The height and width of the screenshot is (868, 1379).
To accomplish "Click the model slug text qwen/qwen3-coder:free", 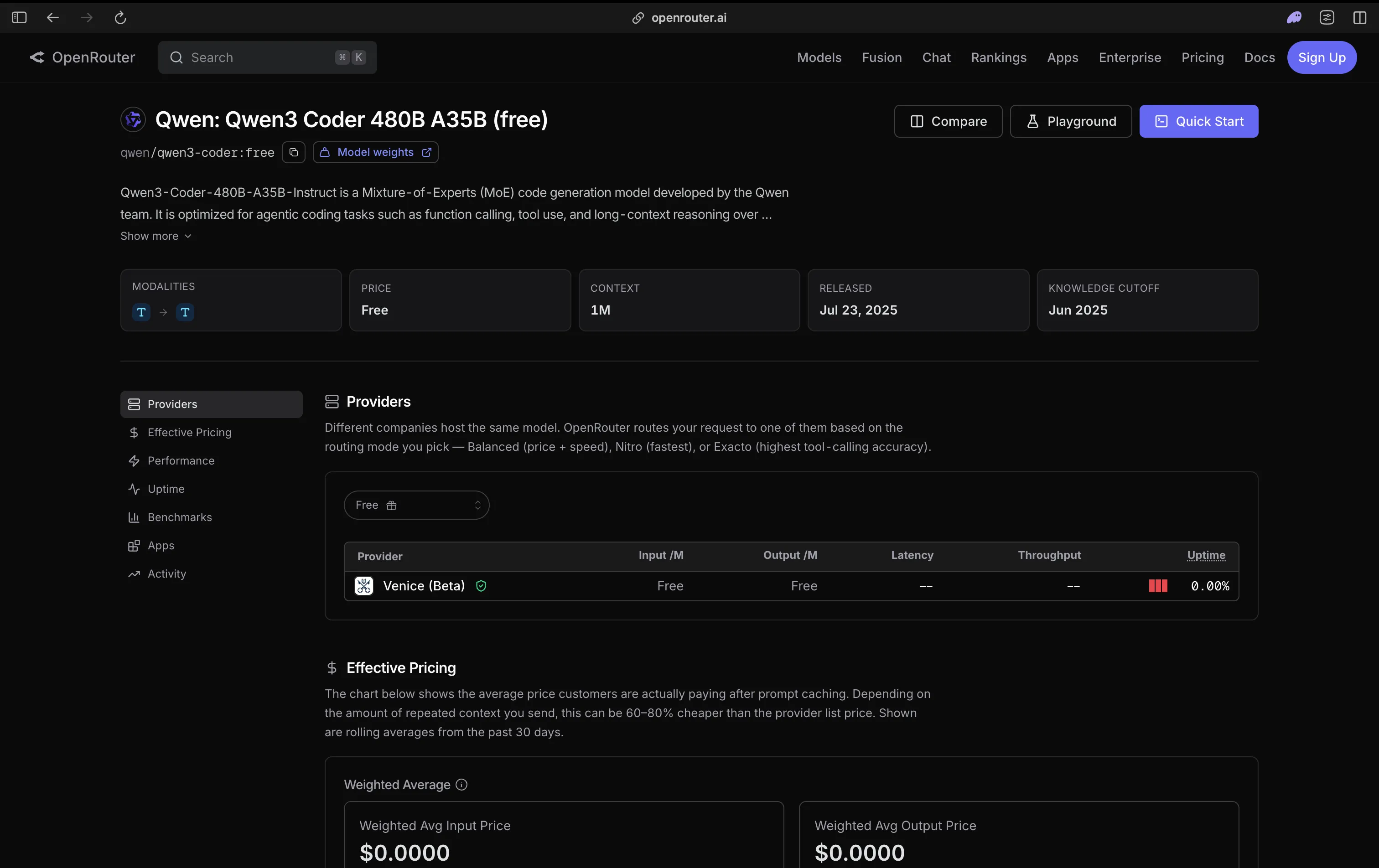I will [197, 152].
